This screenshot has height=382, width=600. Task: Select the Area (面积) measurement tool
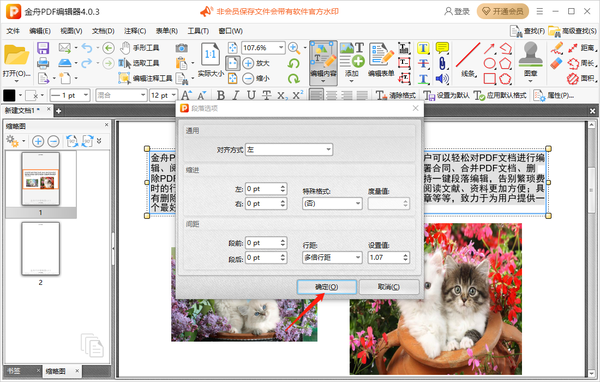pyautogui.click(x=582, y=78)
